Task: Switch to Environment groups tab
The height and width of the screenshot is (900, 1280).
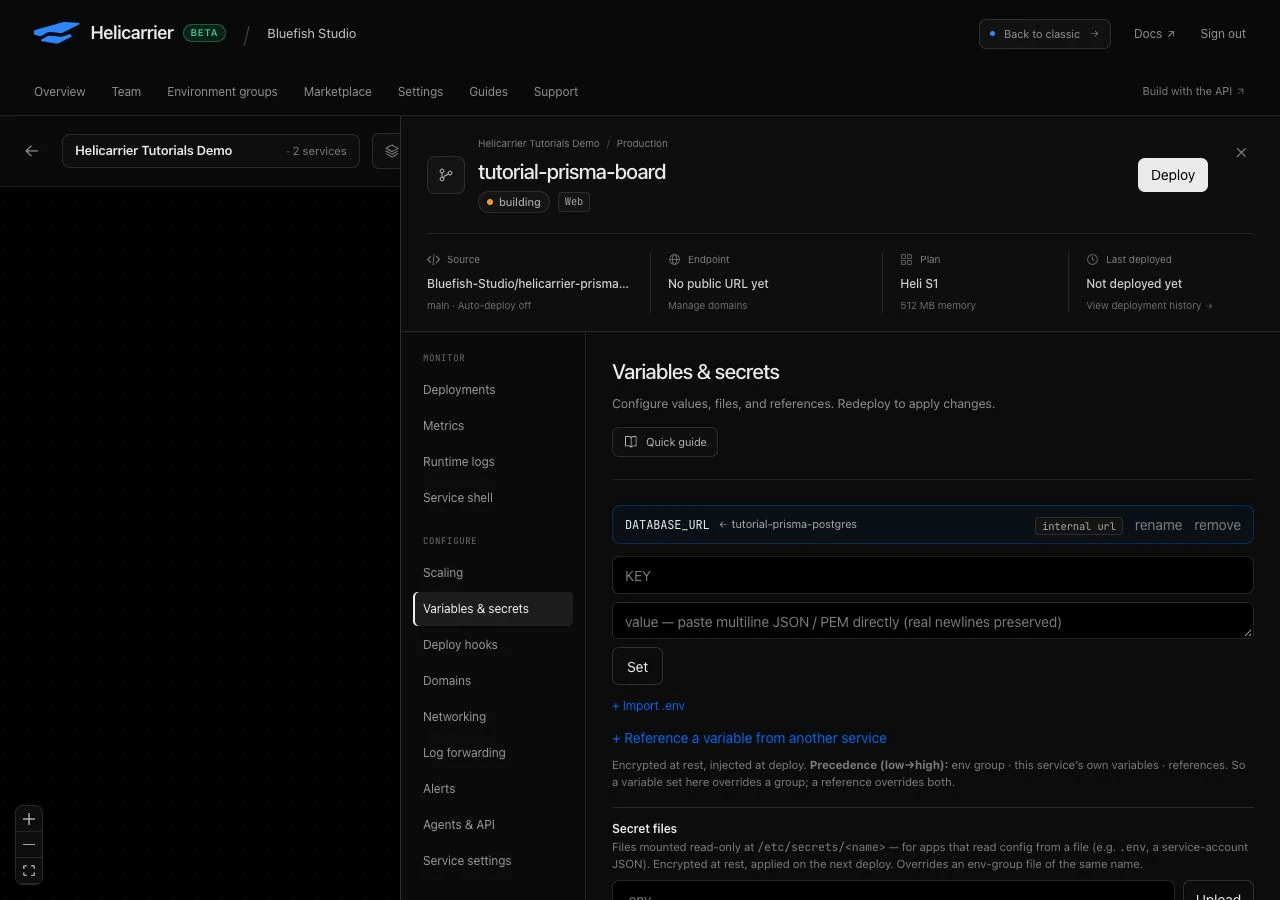Action: click(x=222, y=91)
